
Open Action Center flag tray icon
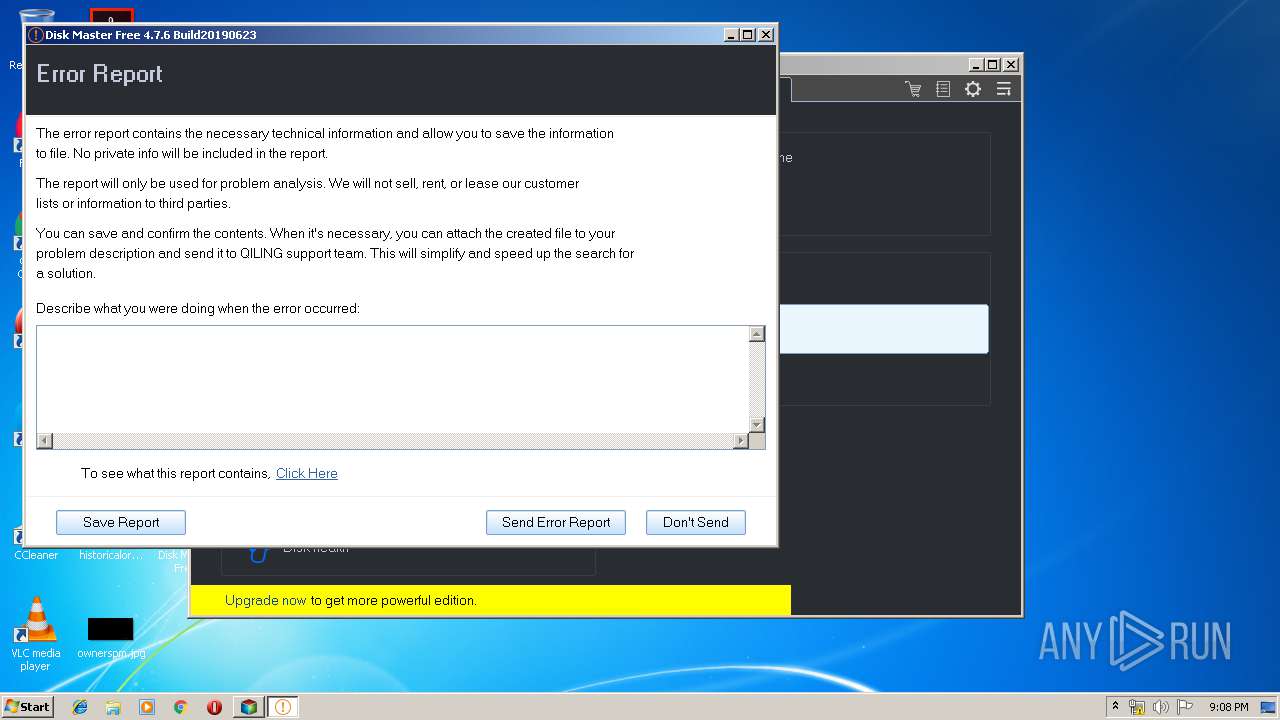click(1185, 707)
